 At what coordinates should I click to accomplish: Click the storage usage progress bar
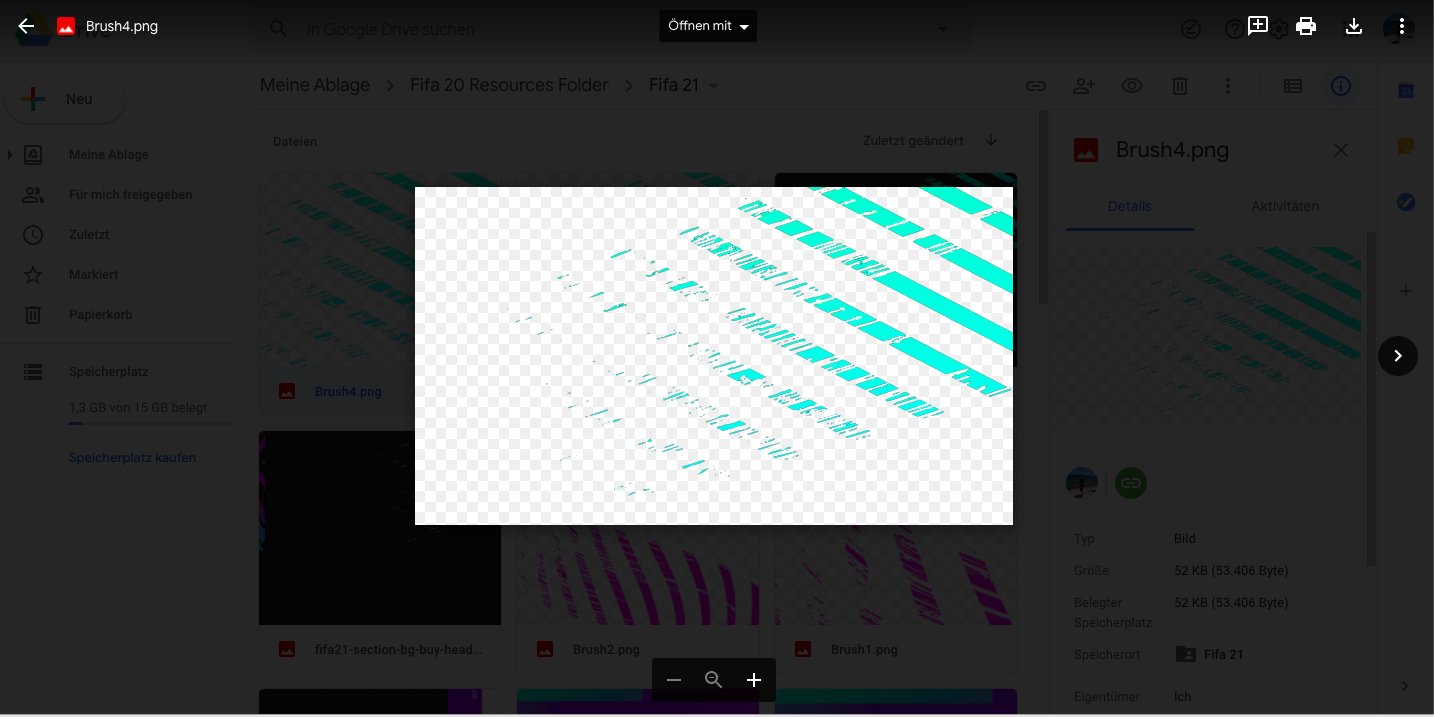point(150,424)
